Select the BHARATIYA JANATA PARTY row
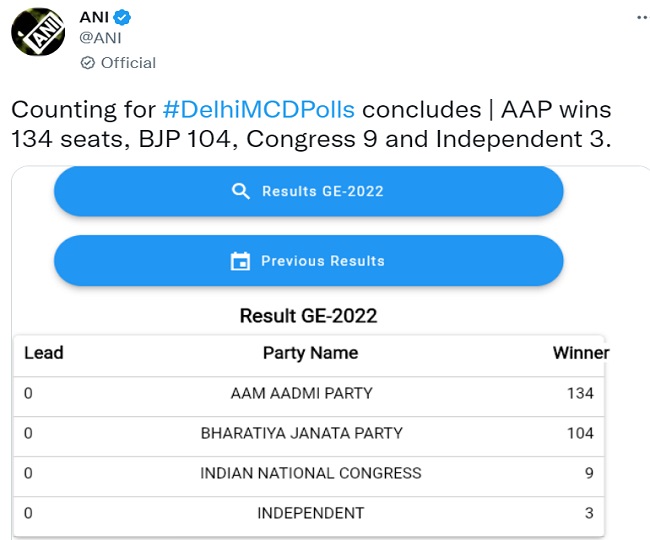Image resolution: width=650 pixels, height=540 pixels. (x=309, y=433)
